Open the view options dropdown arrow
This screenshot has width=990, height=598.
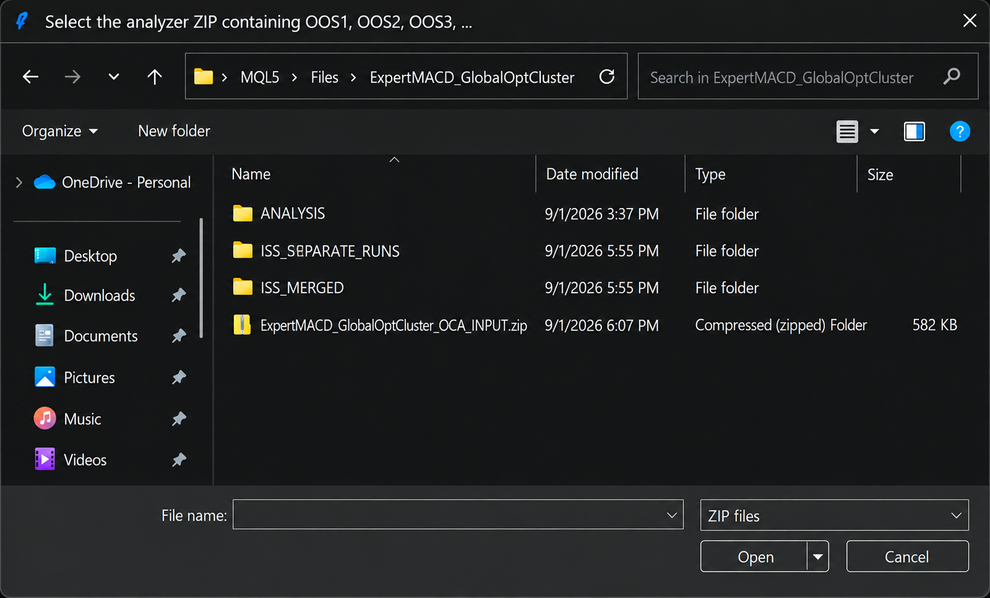pos(874,131)
